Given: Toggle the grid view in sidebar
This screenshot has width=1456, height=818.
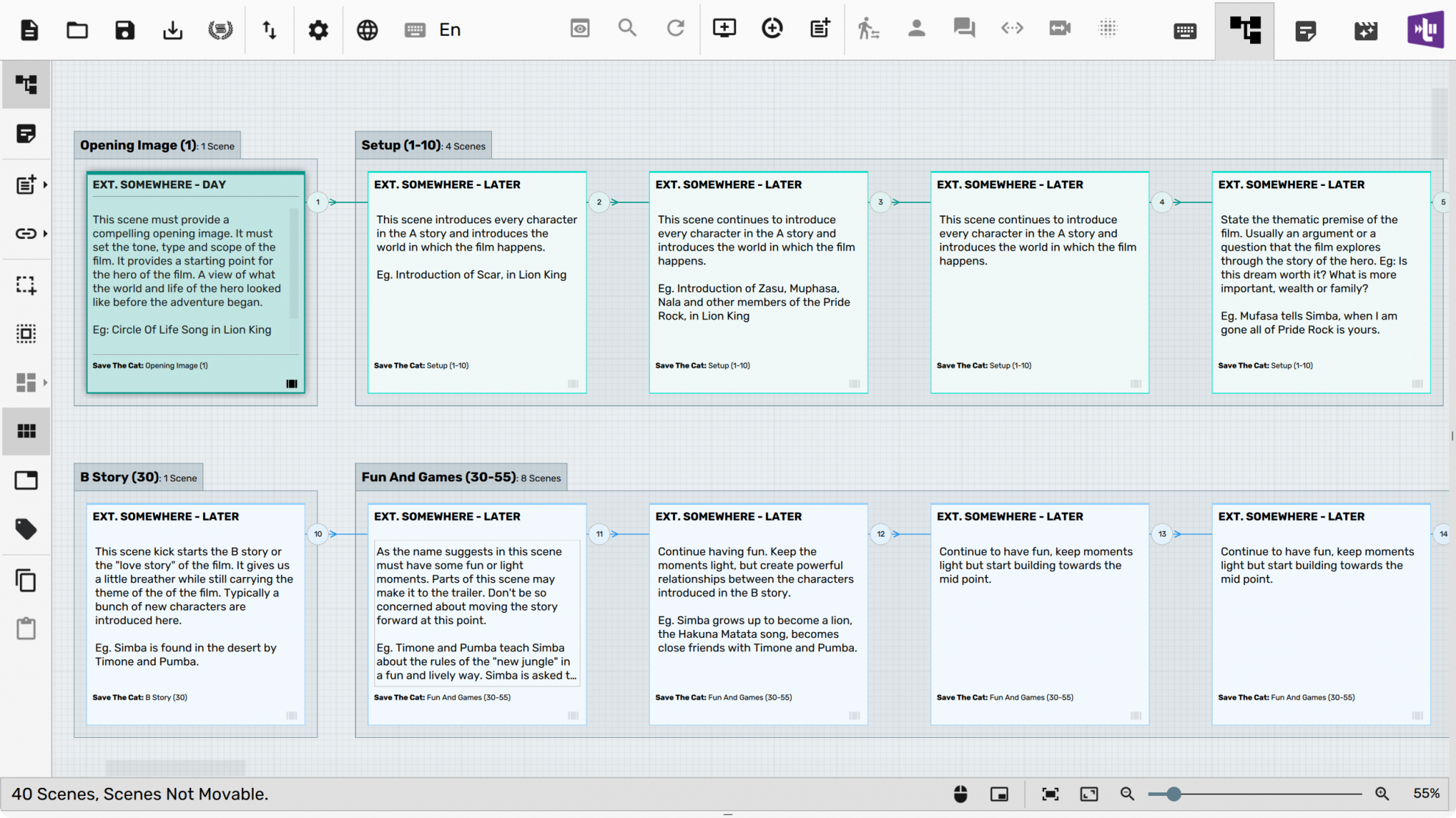Looking at the screenshot, I should click(26, 431).
